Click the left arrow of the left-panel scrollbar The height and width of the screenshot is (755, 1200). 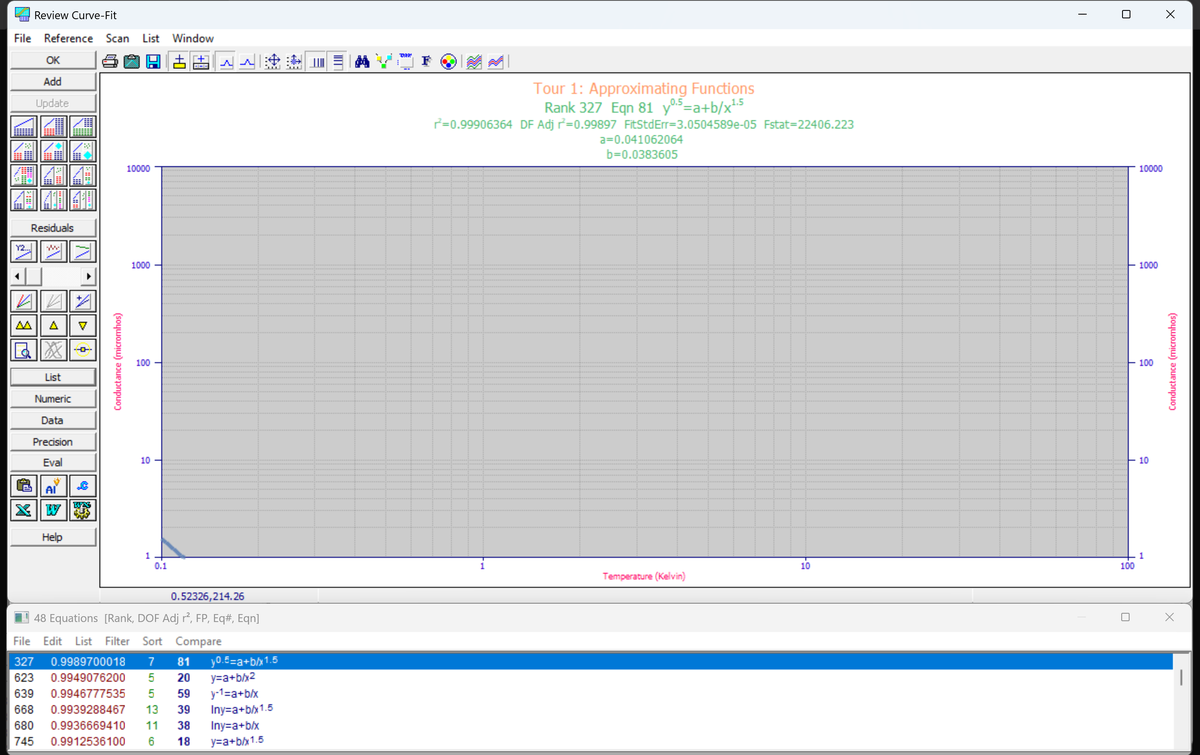click(17, 275)
